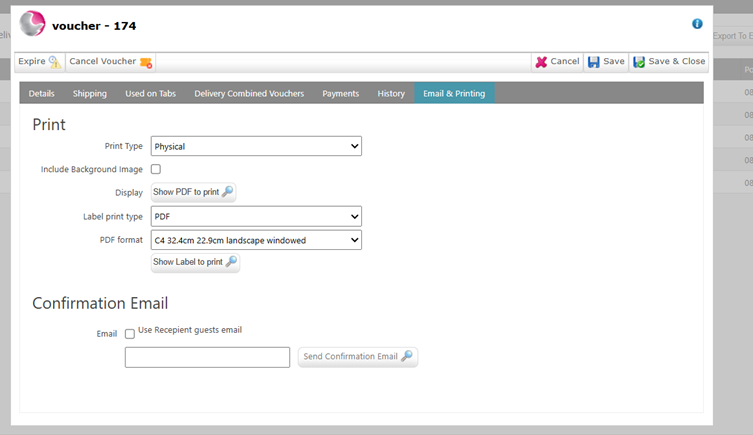Click the Expire button
Viewport: 753px width, 435px height.
(40, 62)
